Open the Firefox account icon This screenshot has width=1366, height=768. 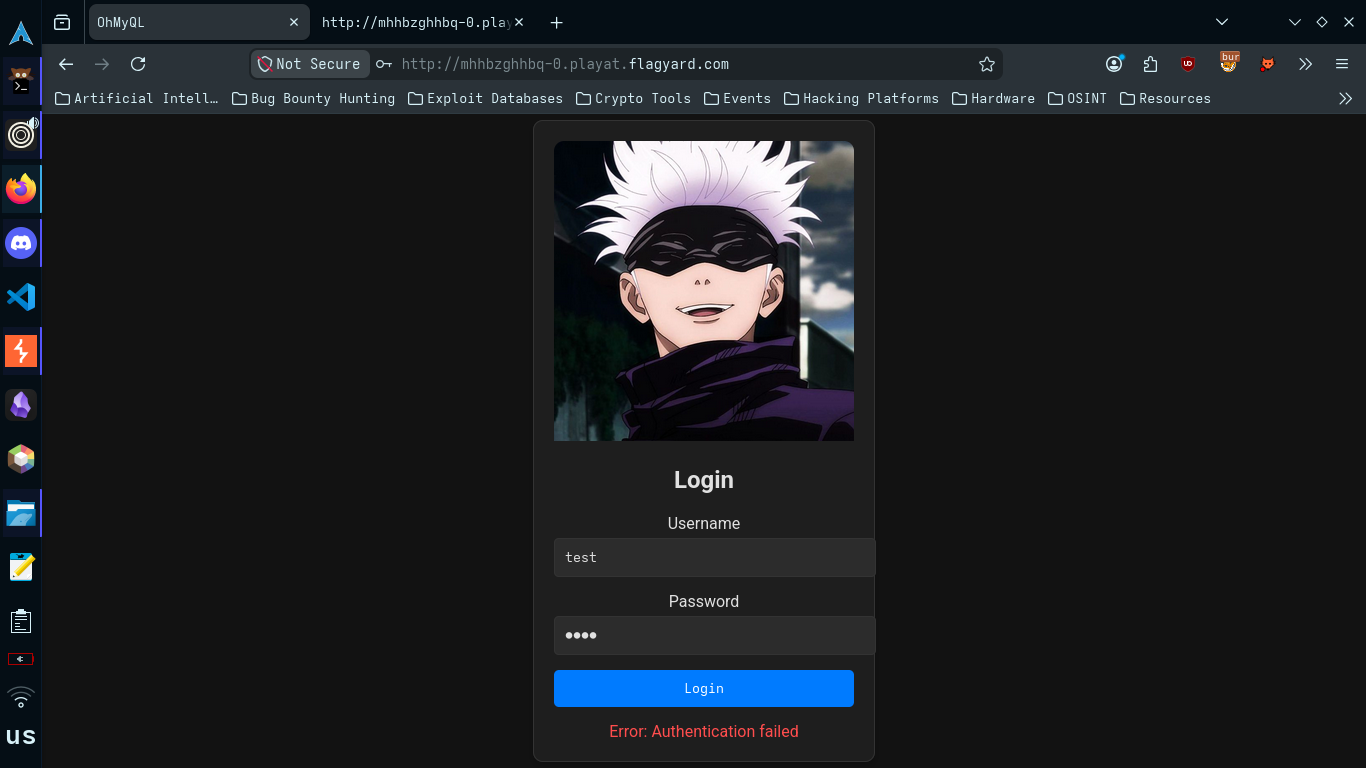pos(1114,64)
